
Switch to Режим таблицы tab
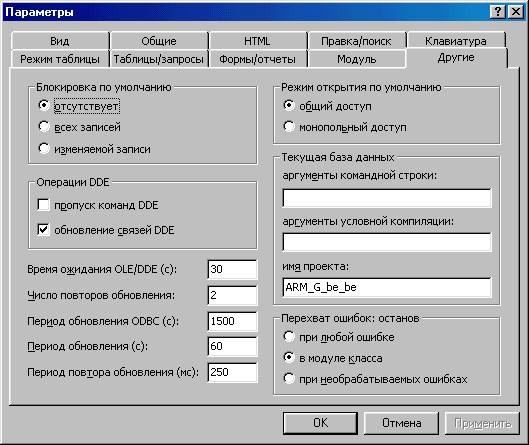[60, 59]
